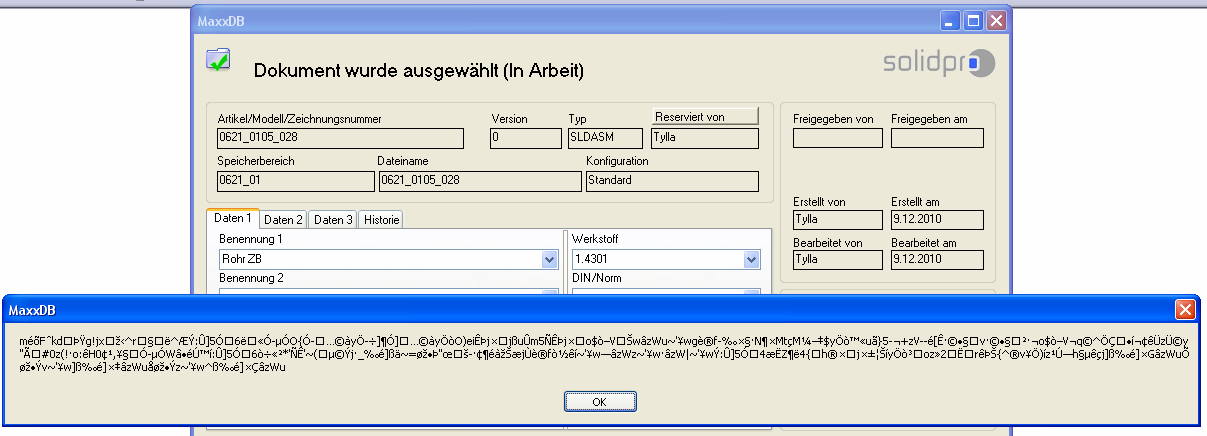Minimize the MaxxDB main window

(952, 19)
